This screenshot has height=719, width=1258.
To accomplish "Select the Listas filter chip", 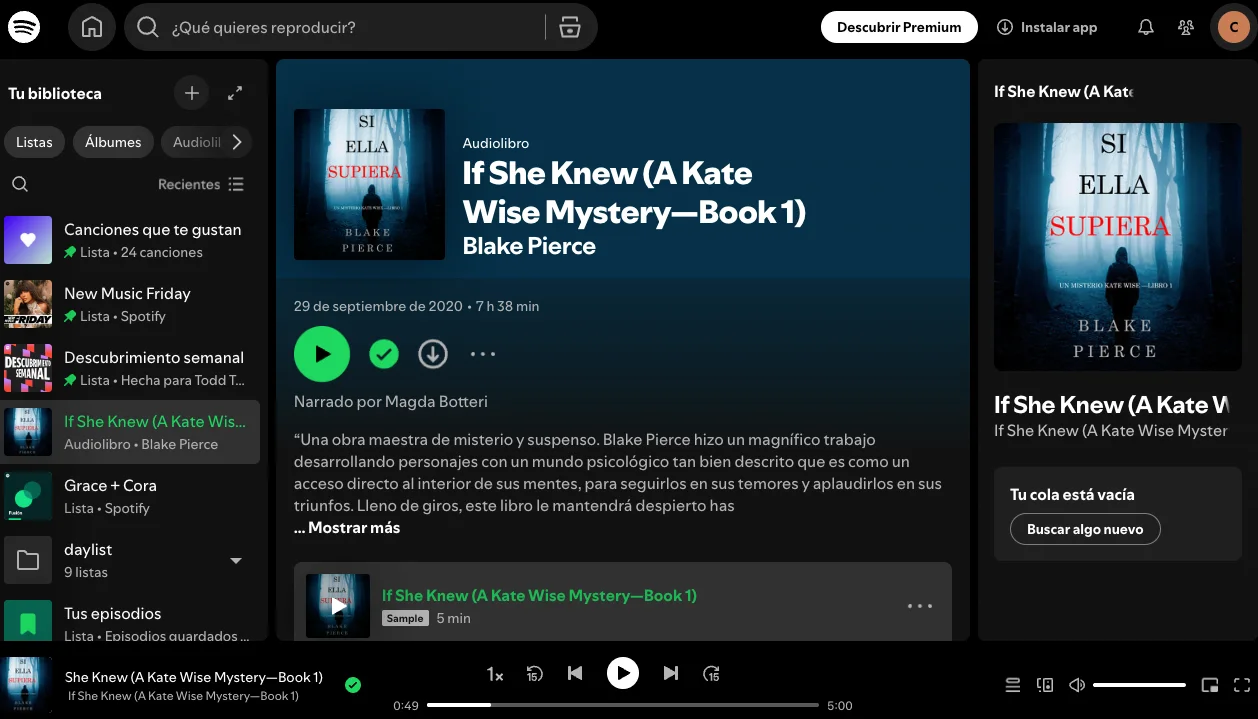I will [34, 142].
